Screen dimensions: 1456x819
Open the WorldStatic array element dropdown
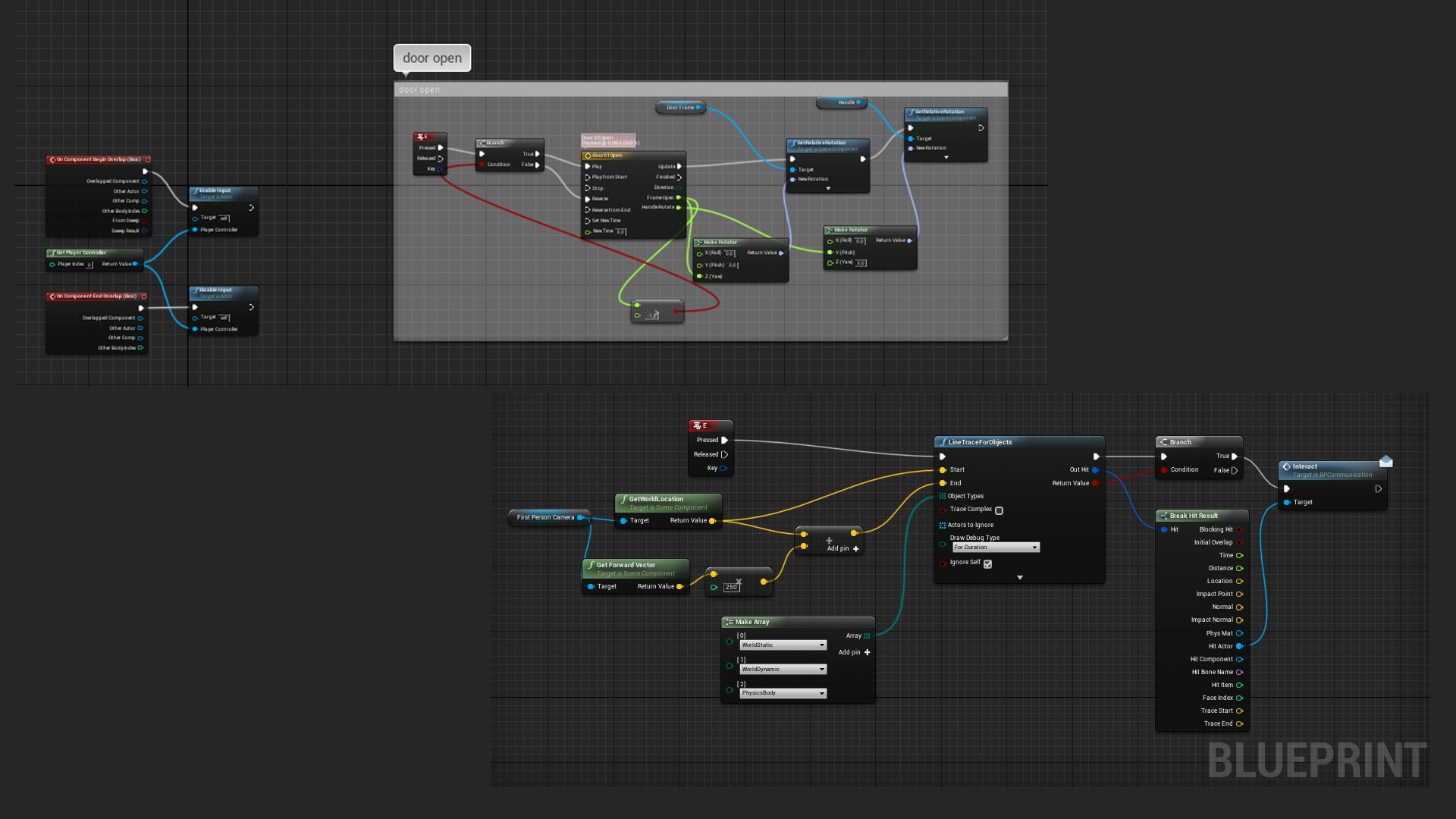pos(783,645)
